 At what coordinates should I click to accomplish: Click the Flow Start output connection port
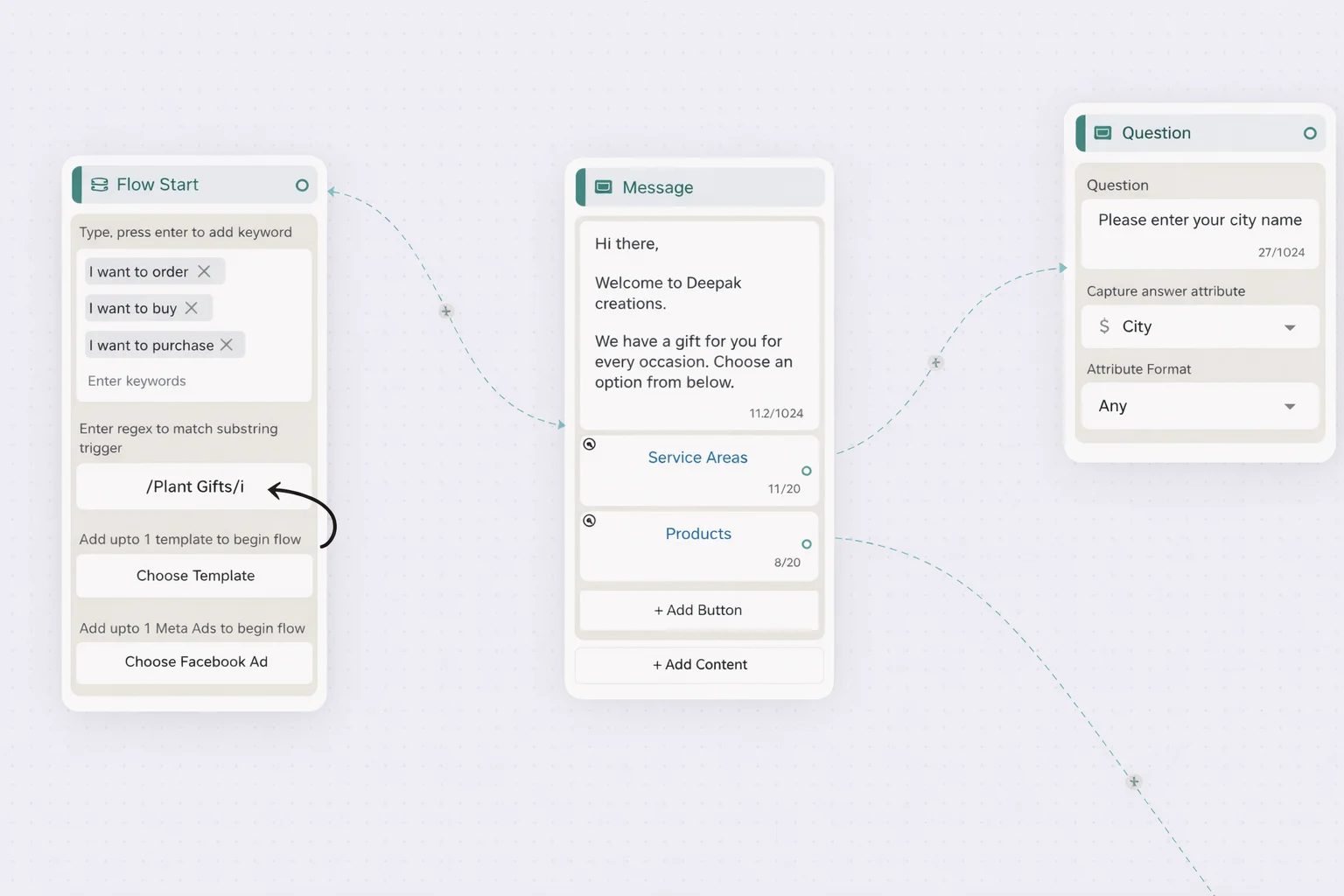302,185
